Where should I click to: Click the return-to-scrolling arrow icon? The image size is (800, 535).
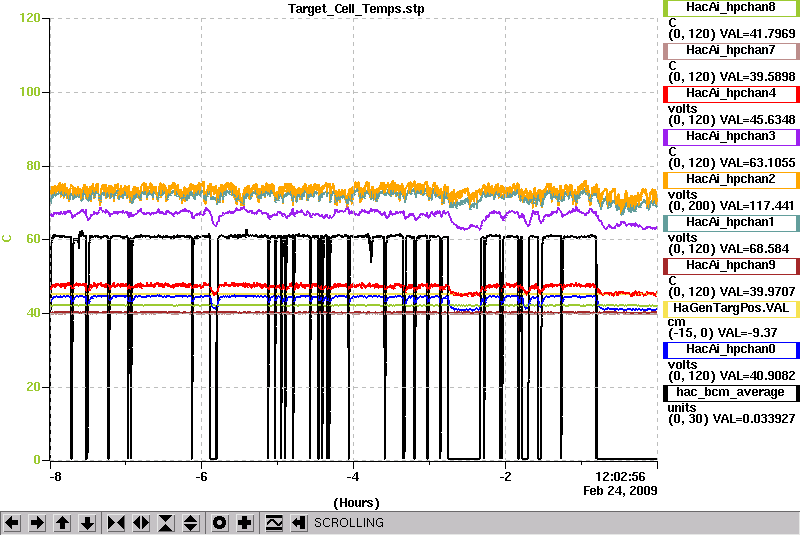(x=298, y=523)
